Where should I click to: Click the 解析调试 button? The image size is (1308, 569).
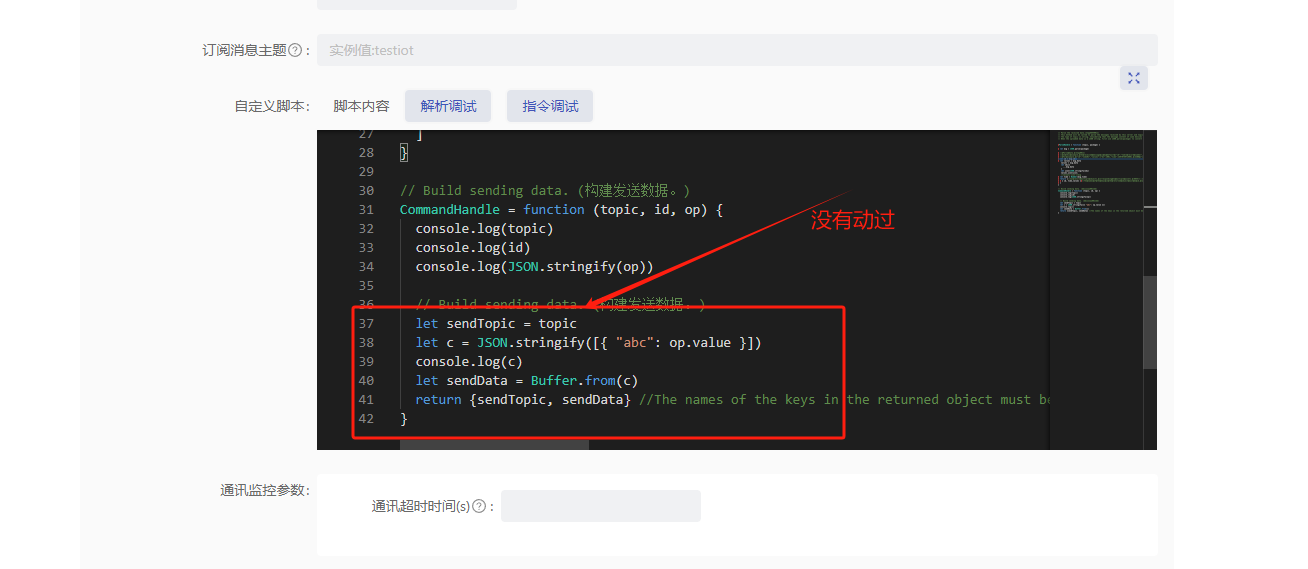448,106
